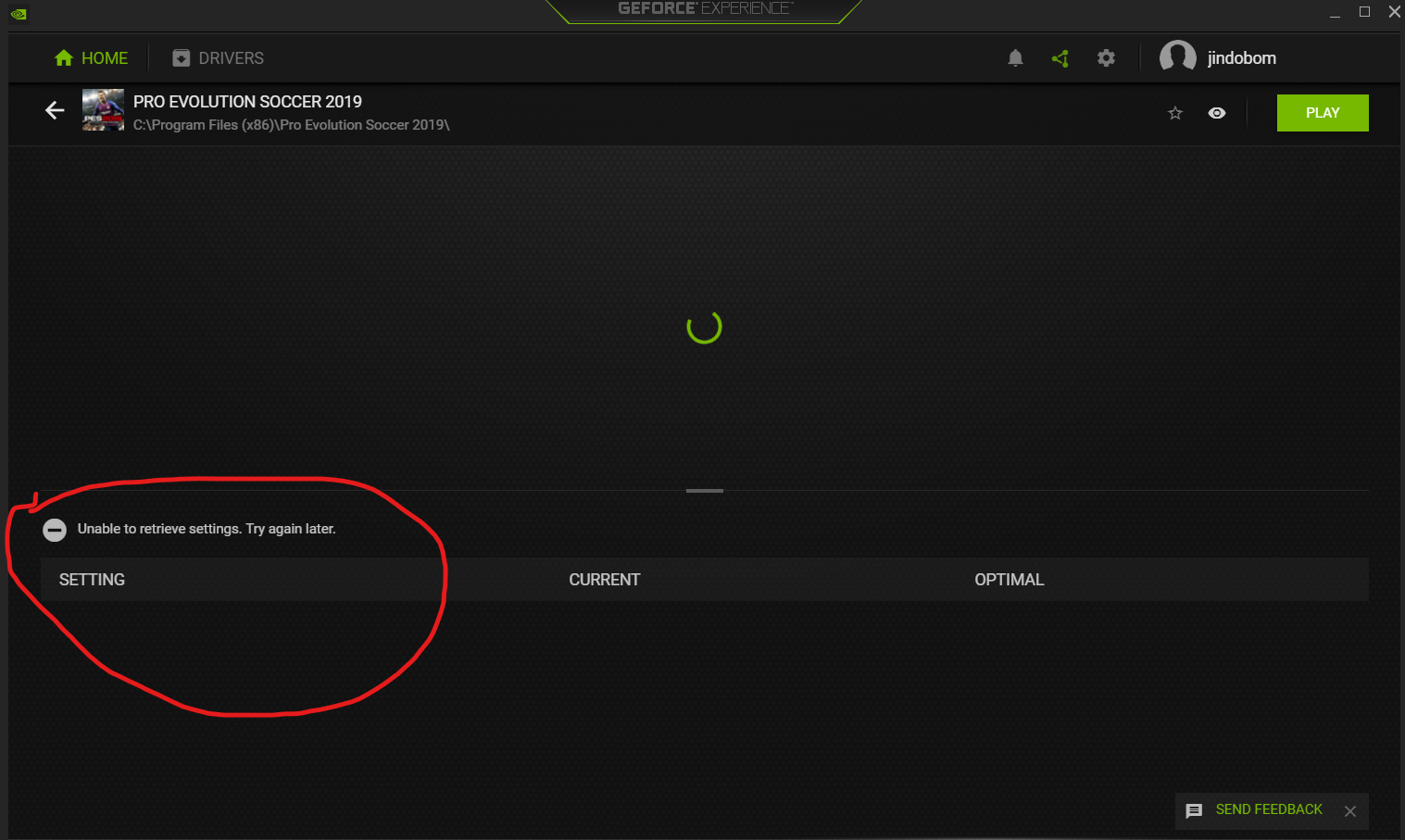This screenshot has height=840, width=1405.
Task: Click the send feedback chat icon
Action: point(1195,810)
